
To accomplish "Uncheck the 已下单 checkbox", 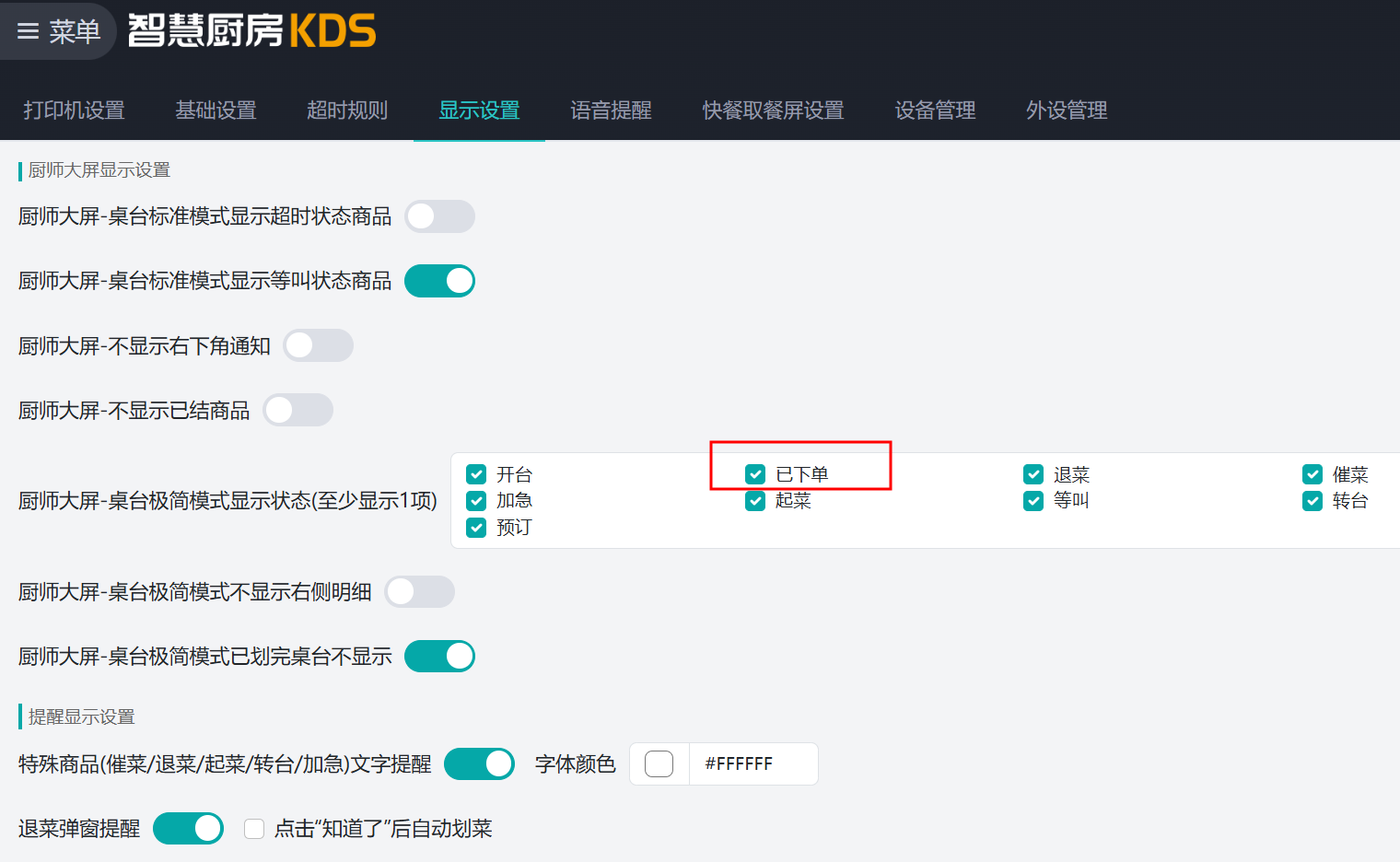I will click(755, 474).
